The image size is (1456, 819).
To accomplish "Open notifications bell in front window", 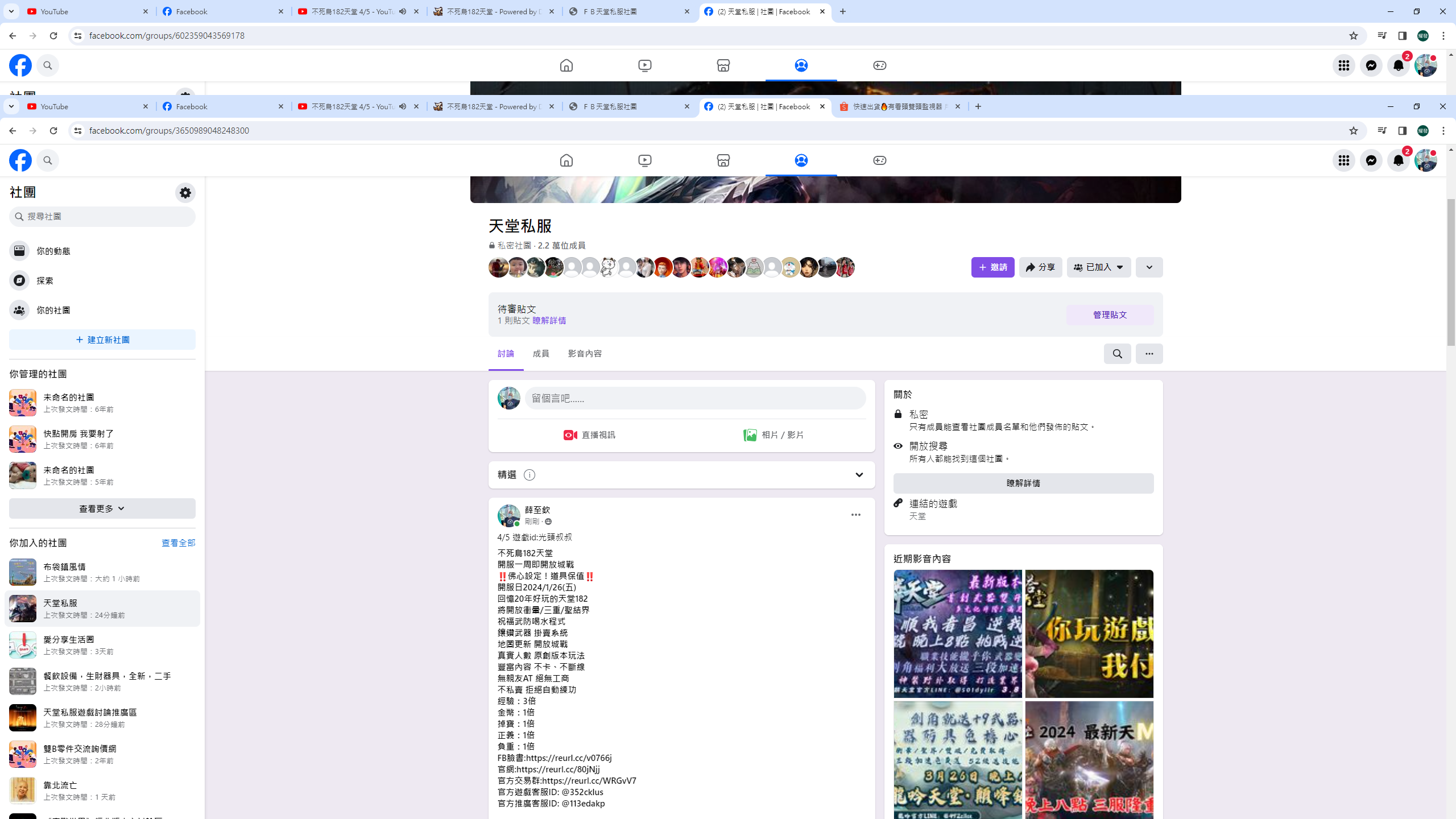I will coord(1399,160).
